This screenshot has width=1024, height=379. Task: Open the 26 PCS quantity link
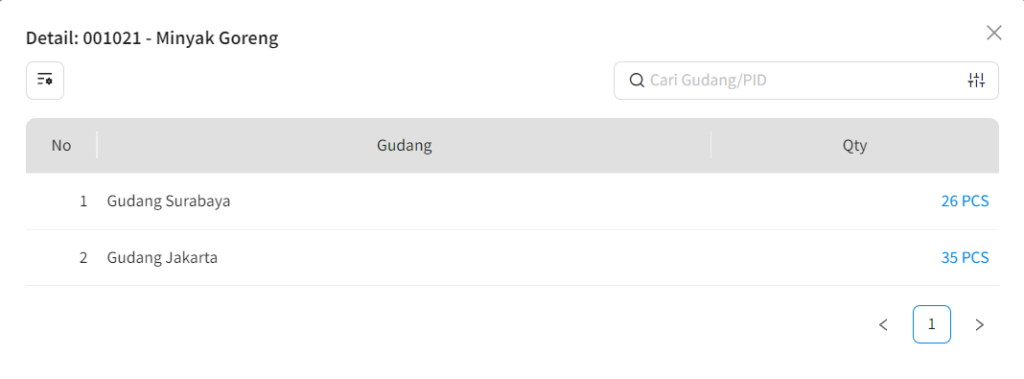(965, 201)
